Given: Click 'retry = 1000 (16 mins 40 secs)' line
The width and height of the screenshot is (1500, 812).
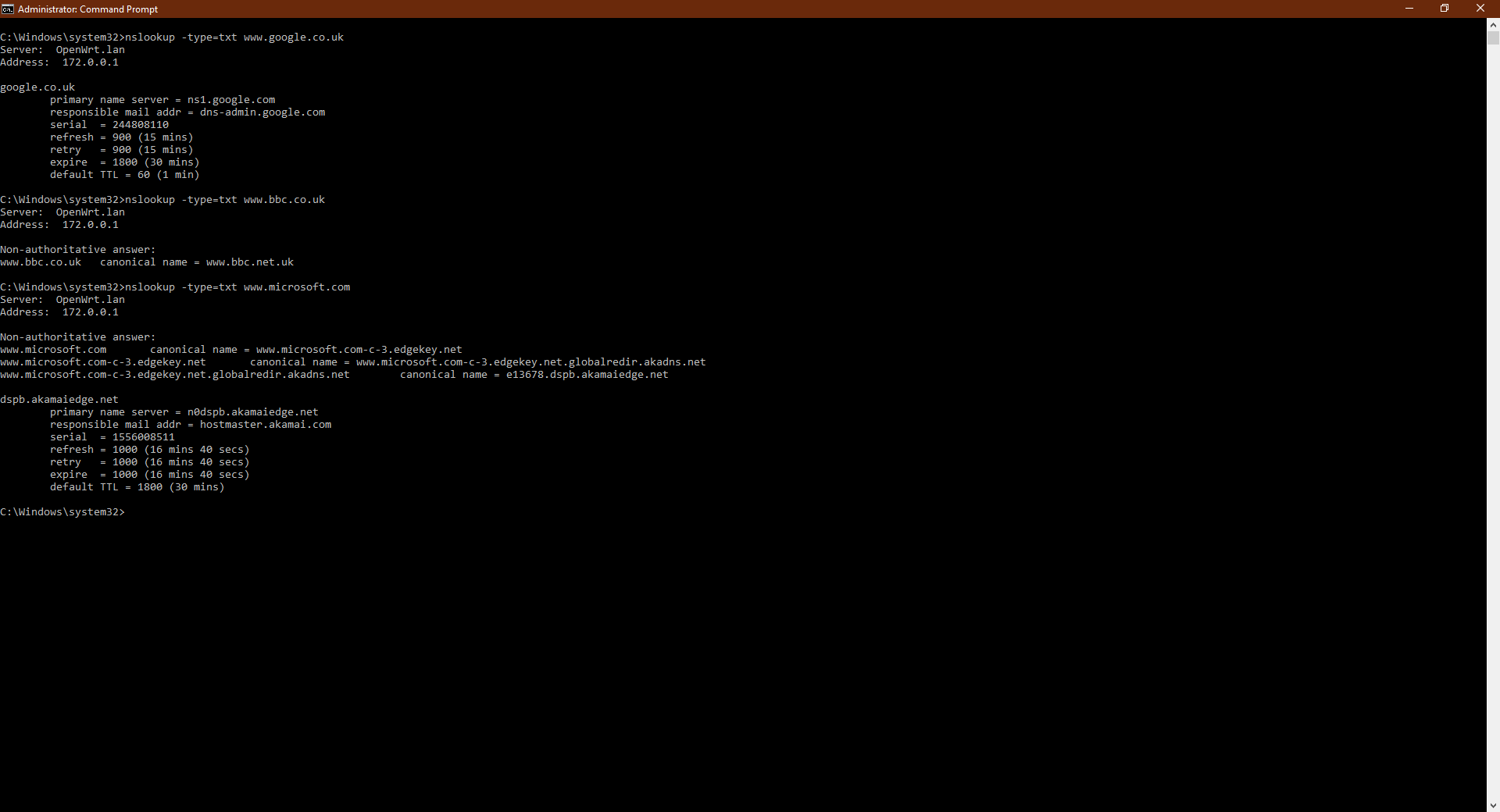Looking at the screenshot, I should (x=150, y=462).
